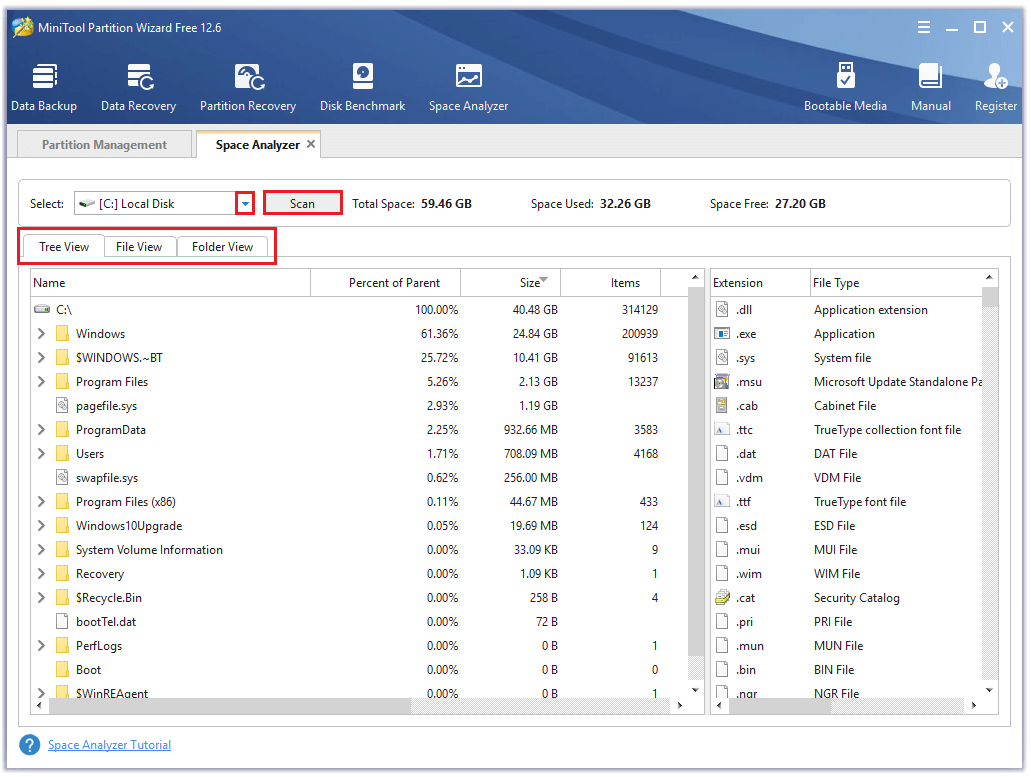The image size is (1031, 777).
Task: Expand the $WINDOWS.~BT folder
Action: 41,358
